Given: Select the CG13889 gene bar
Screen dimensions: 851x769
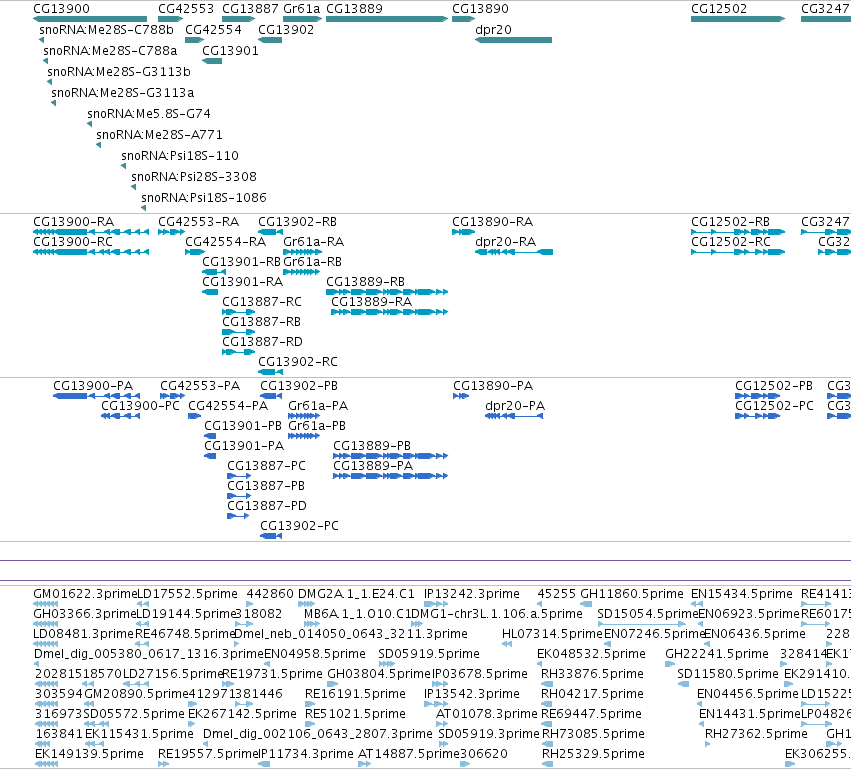Looking at the screenshot, I should coord(387,19).
